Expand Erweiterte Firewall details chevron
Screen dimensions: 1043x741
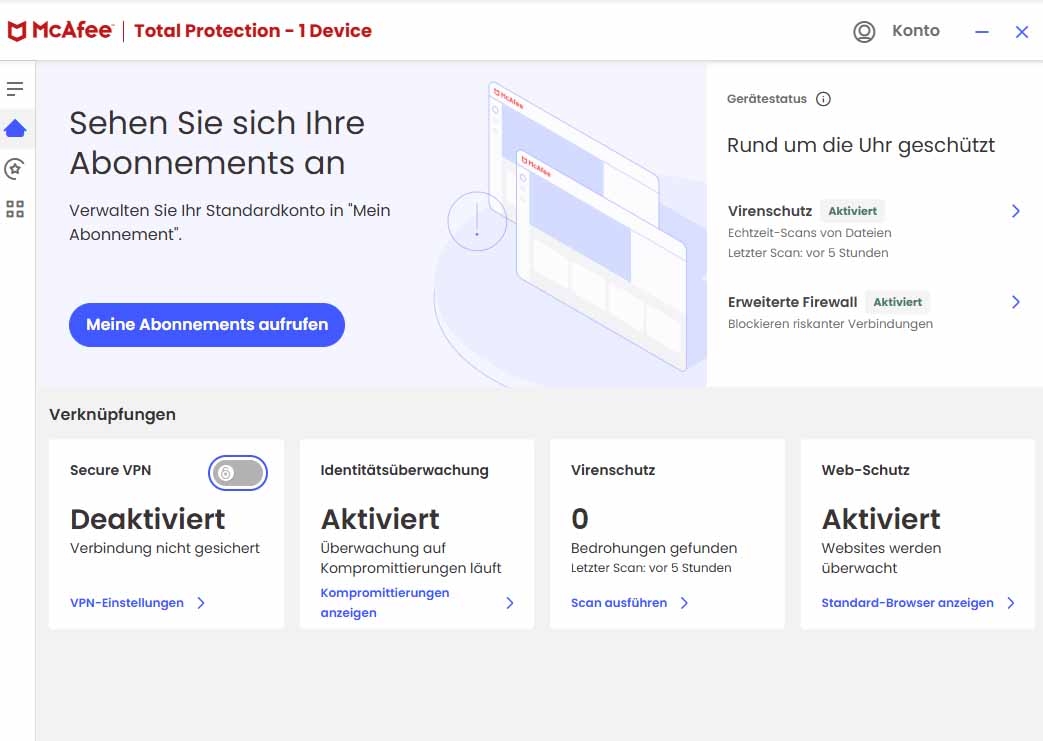coord(1015,302)
